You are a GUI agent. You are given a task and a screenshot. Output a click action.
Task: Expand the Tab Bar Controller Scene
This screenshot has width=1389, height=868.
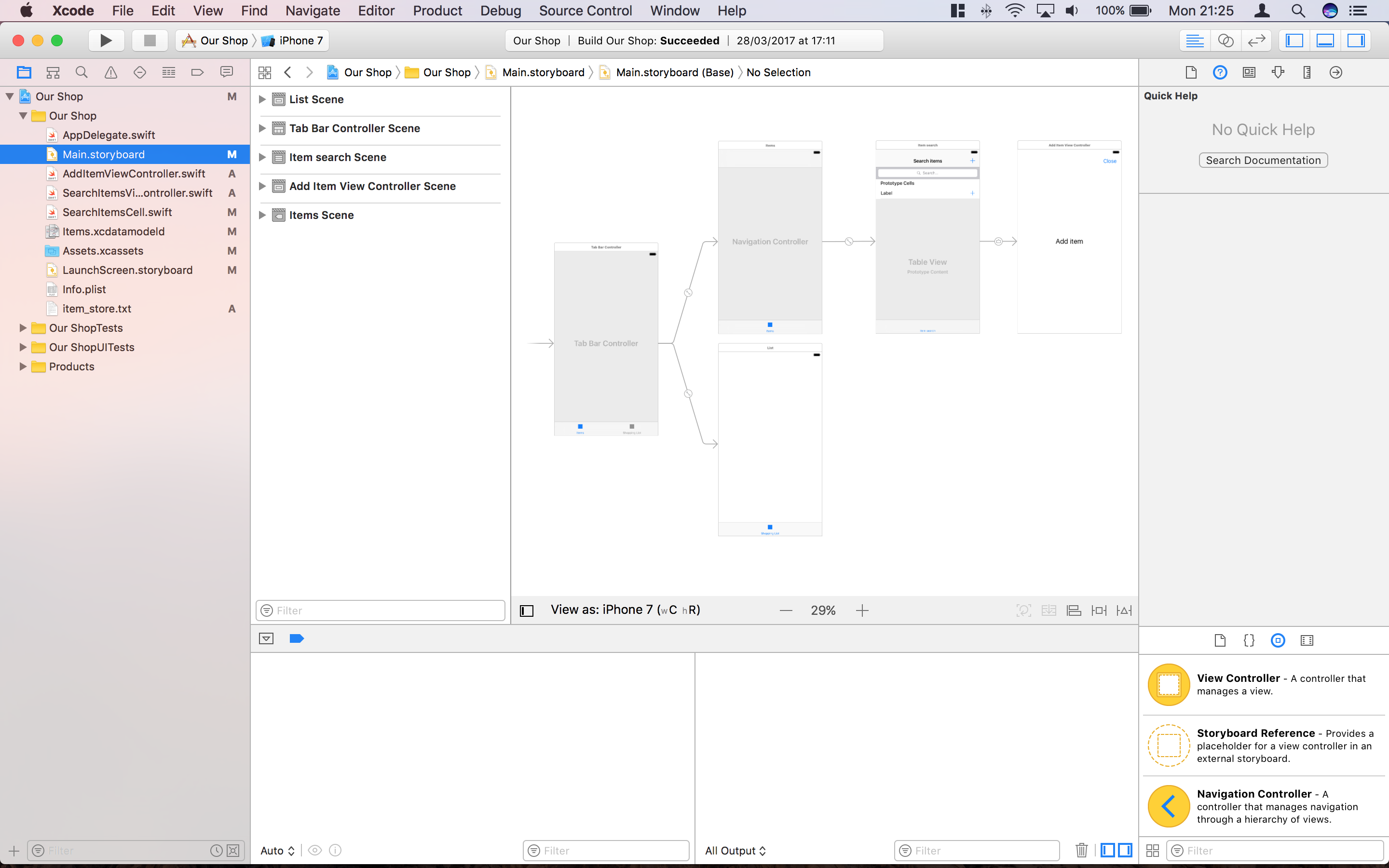tap(262, 129)
